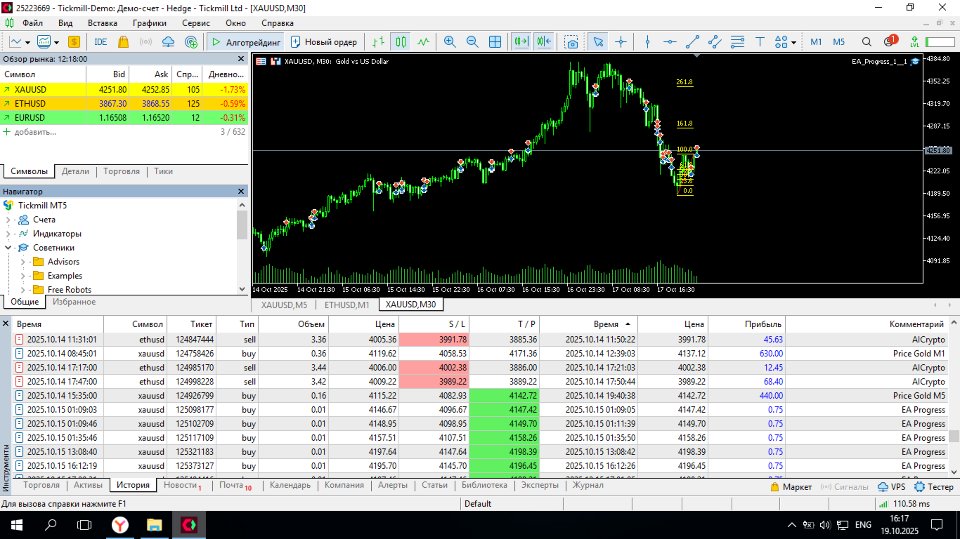Open the Детали tab in Market Watch

(x=75, y=172)
